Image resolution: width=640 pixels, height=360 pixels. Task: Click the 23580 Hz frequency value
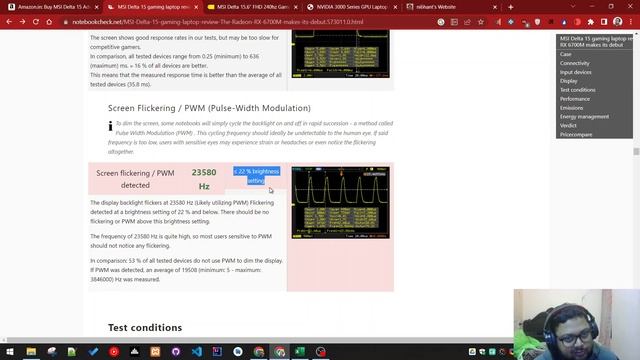tap(204, 179)
